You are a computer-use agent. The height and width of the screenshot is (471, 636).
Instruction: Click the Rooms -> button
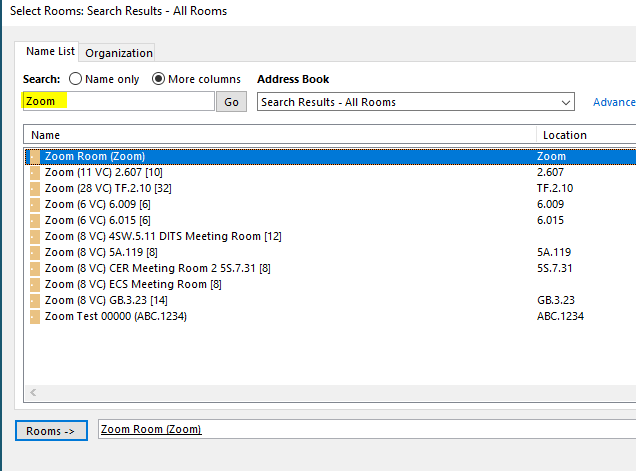[51, 431]
